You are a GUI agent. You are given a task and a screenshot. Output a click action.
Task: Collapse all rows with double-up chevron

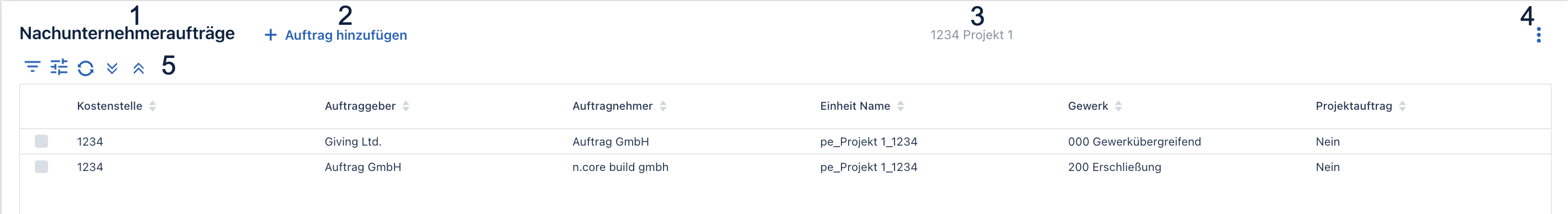click(139, 68)
